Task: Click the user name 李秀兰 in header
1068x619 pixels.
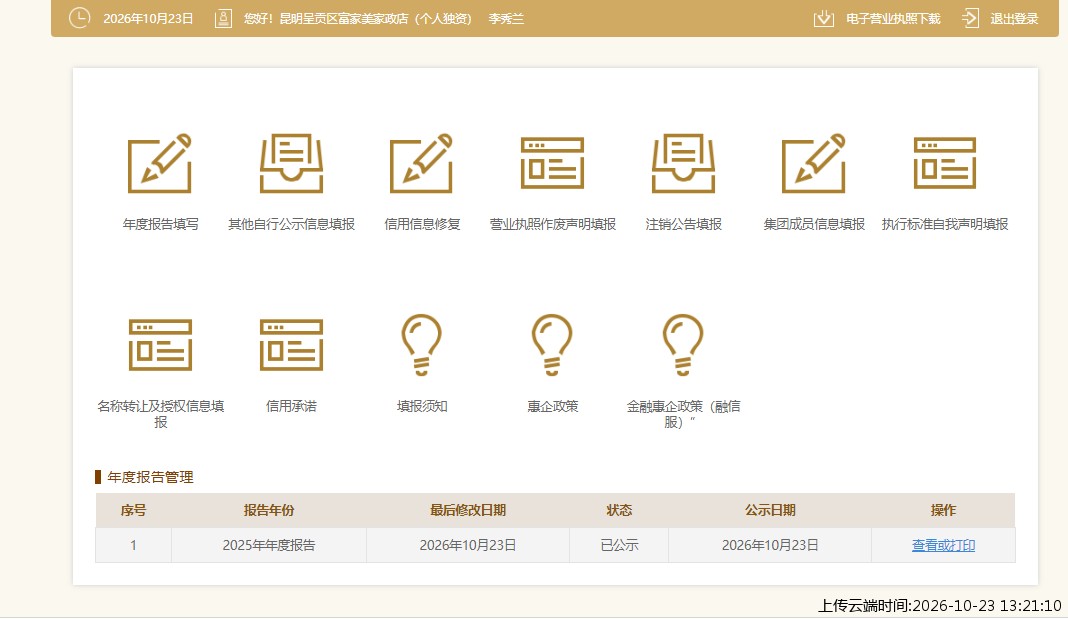Action: click(506, 19)
